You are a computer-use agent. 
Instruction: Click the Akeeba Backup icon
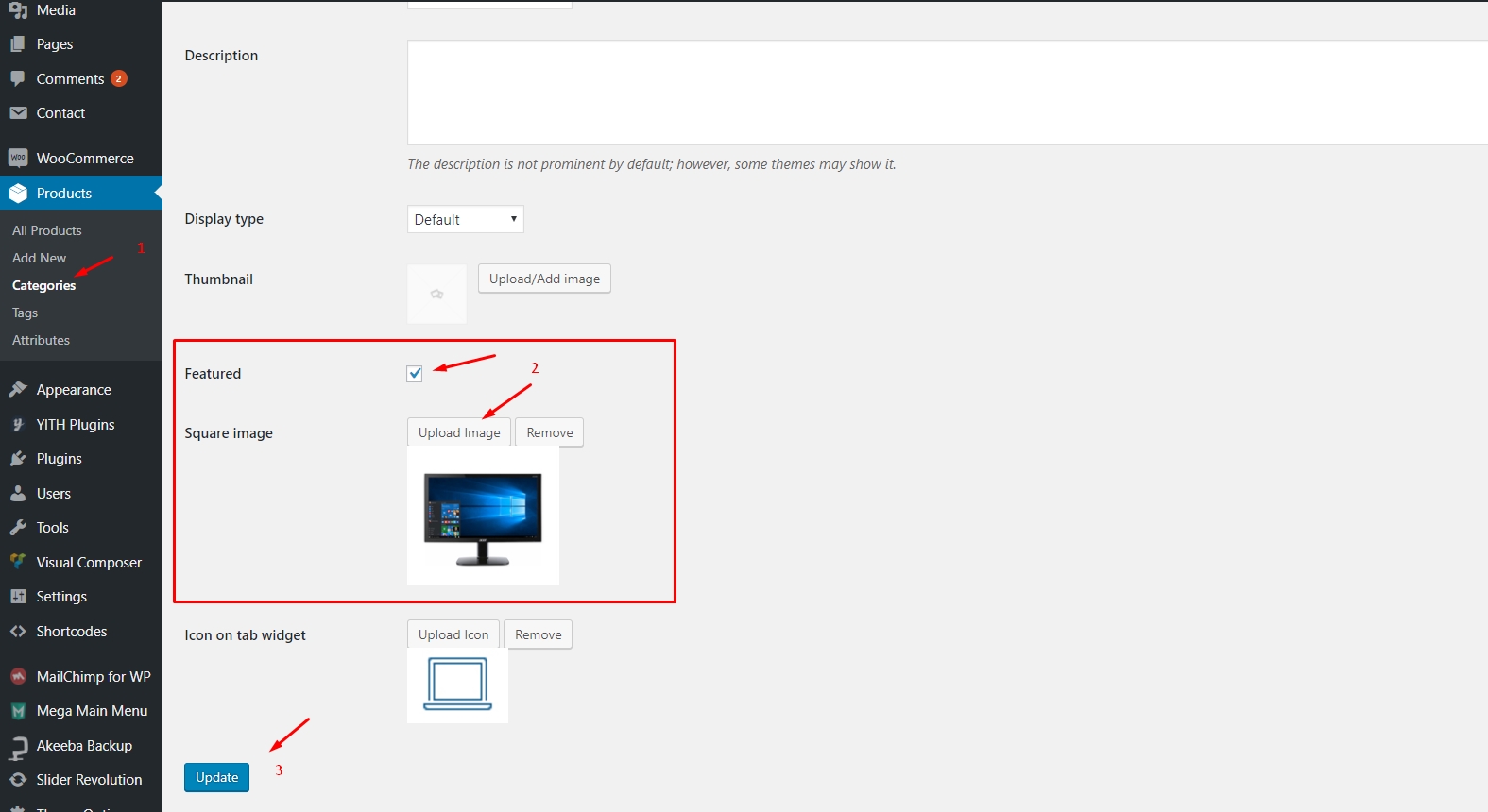(18, 747)
